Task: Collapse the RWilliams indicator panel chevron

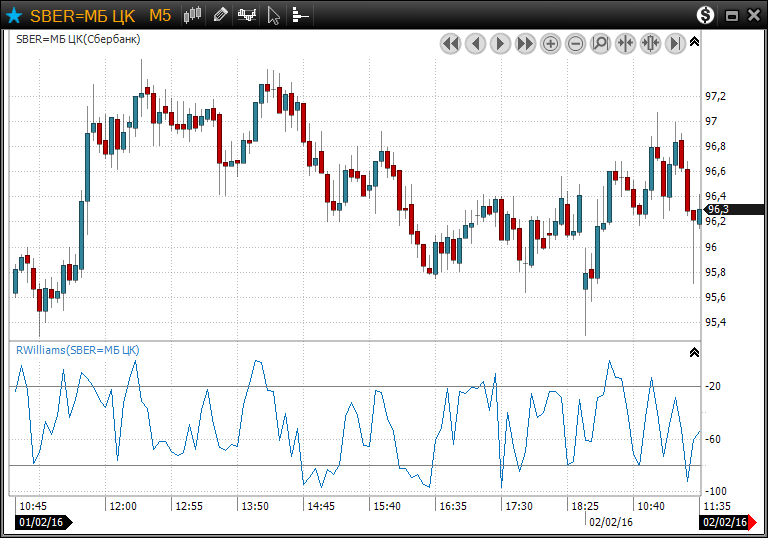Action: (x=695, y=352)
